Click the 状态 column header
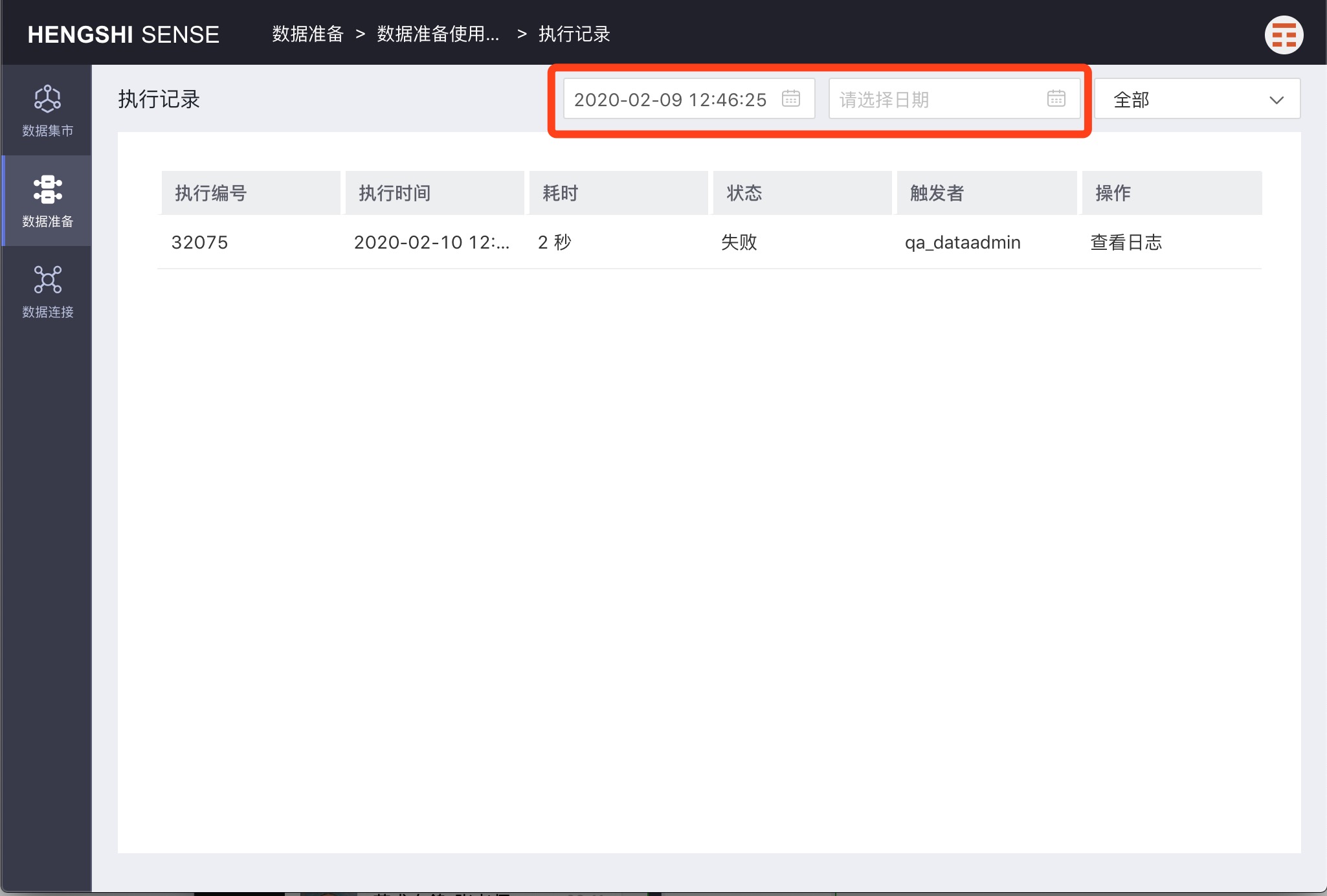 coord(802,193)
